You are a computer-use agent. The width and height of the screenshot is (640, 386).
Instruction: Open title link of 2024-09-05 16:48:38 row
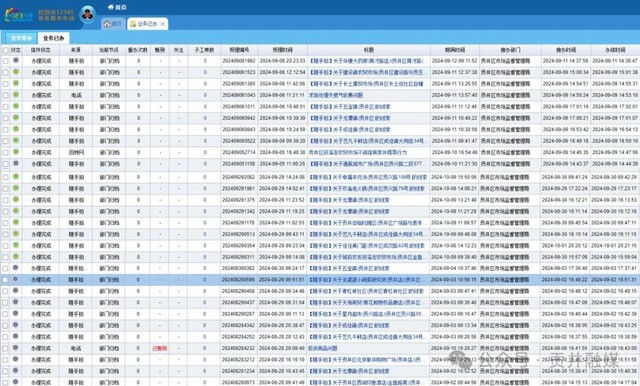358,152
